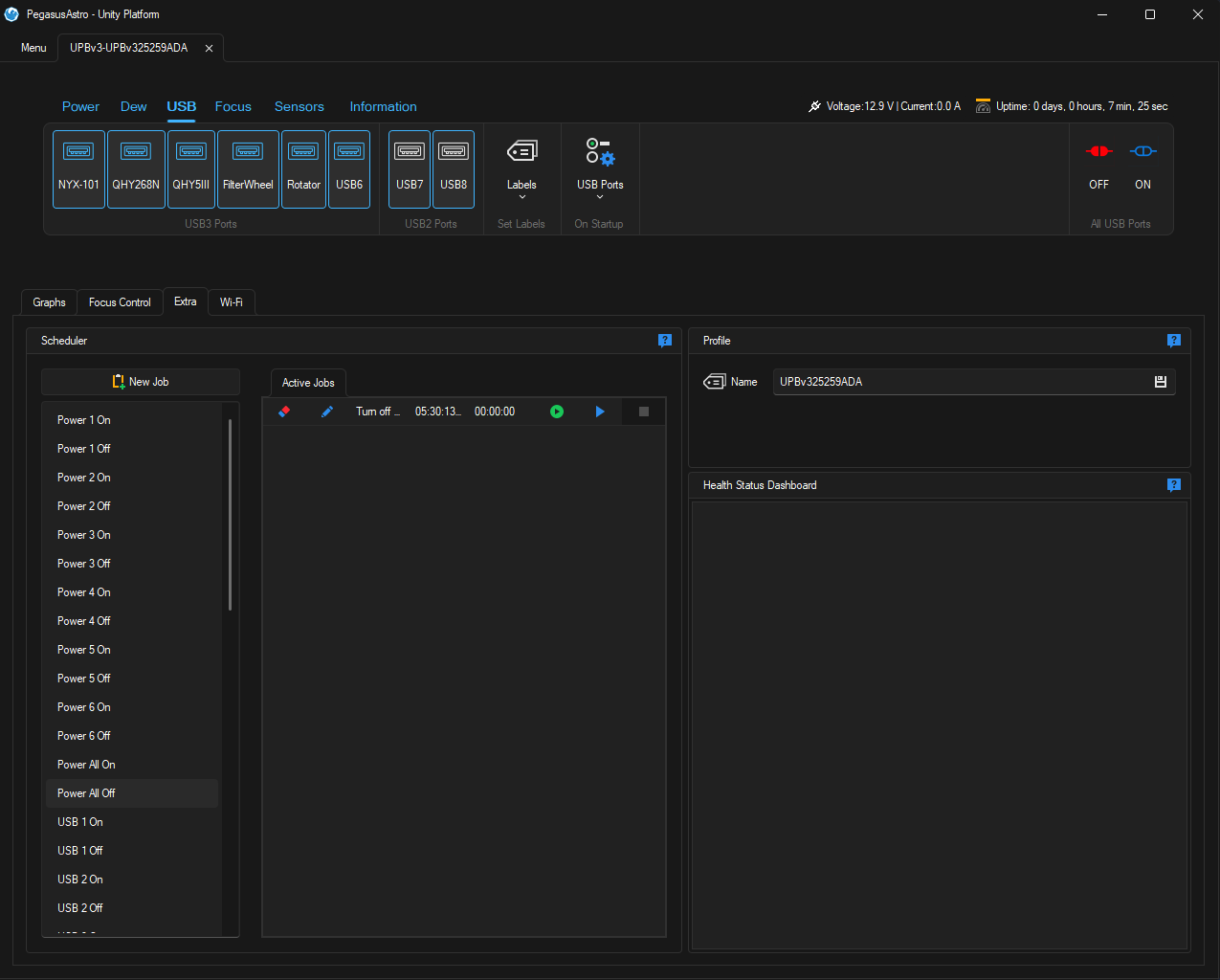Edit the Turn off job with pencil icon
Image resolution: width=1220 pixels, height=980 pixels.
click(x=326, y=412)
